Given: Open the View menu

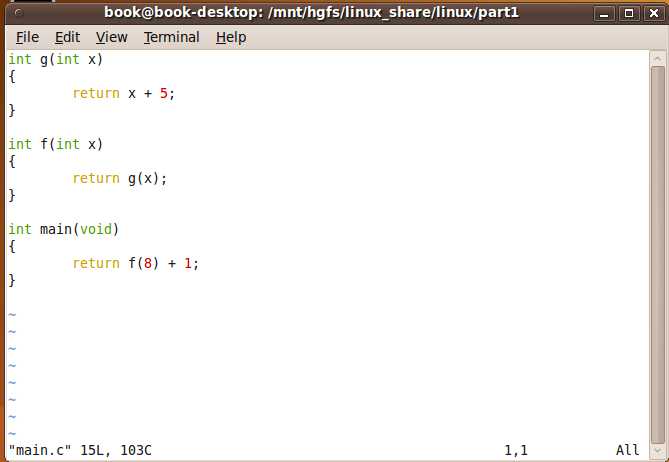Looking at the screenshot, I should 111,38.
